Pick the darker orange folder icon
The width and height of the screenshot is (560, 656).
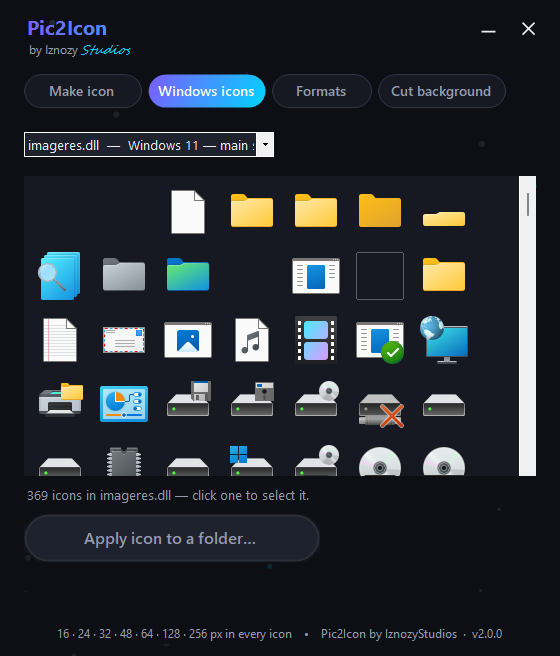(x=380, y=210)
